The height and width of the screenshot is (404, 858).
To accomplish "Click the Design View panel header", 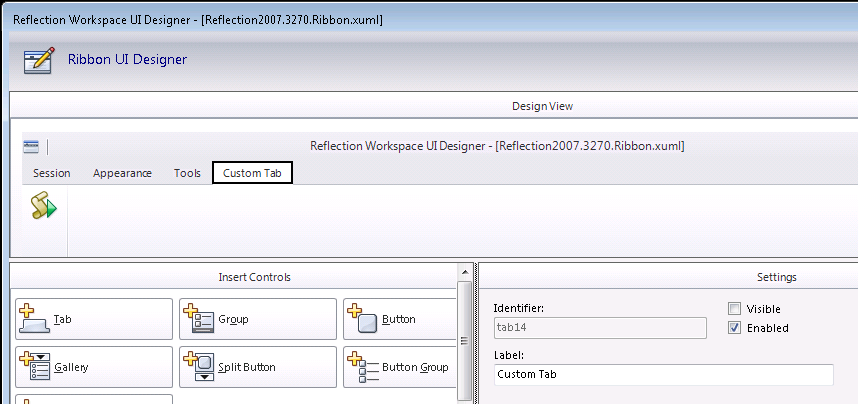I will [x=541, y=106].
